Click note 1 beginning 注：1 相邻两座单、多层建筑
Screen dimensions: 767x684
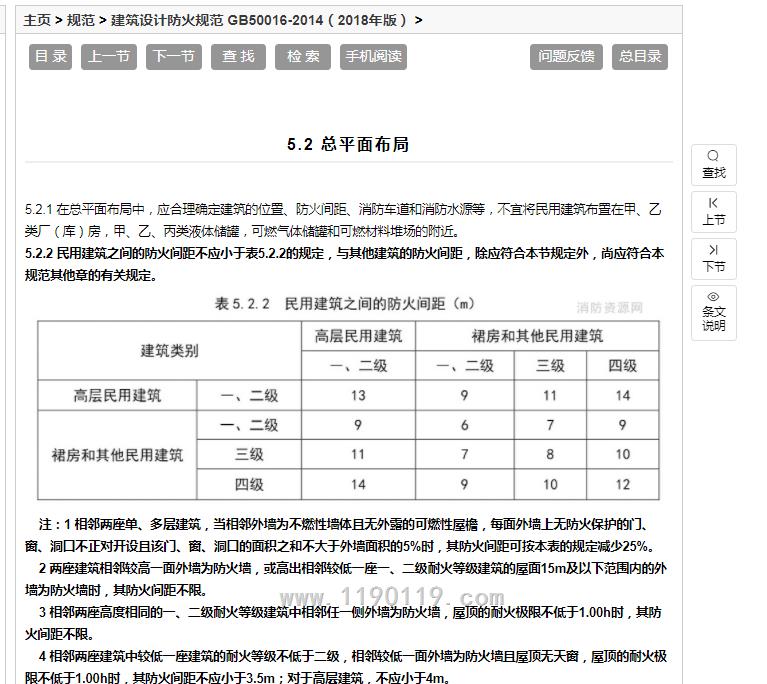click(x=342, y=535)
